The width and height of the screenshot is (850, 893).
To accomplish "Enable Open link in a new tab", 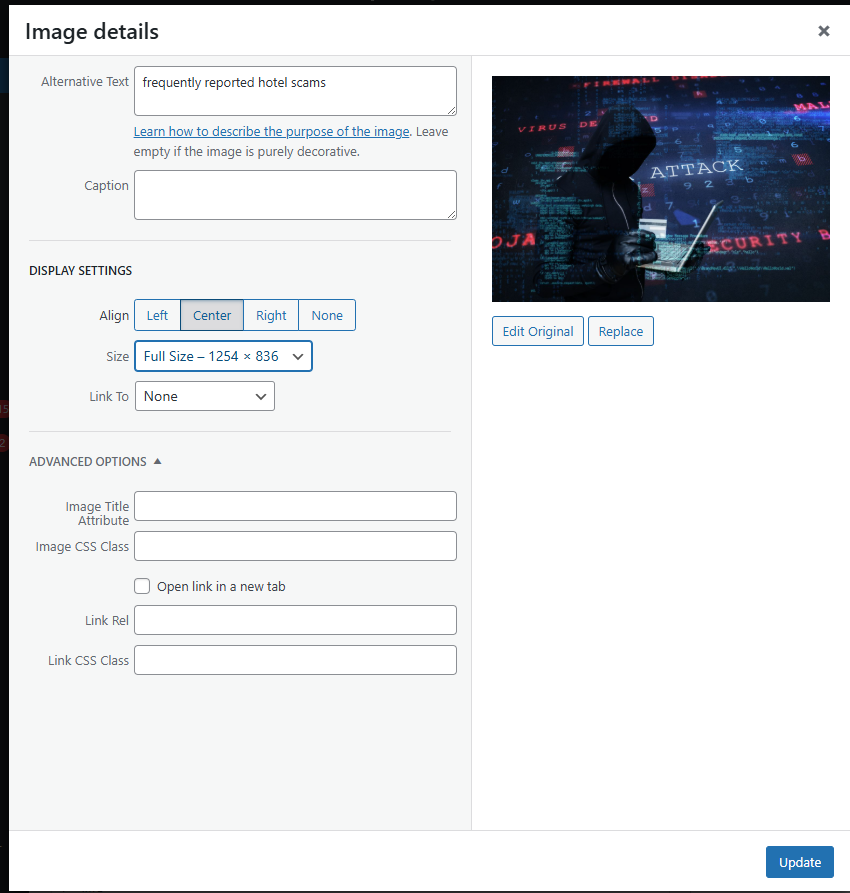I will pyautogui.click(x=142, y=586).
